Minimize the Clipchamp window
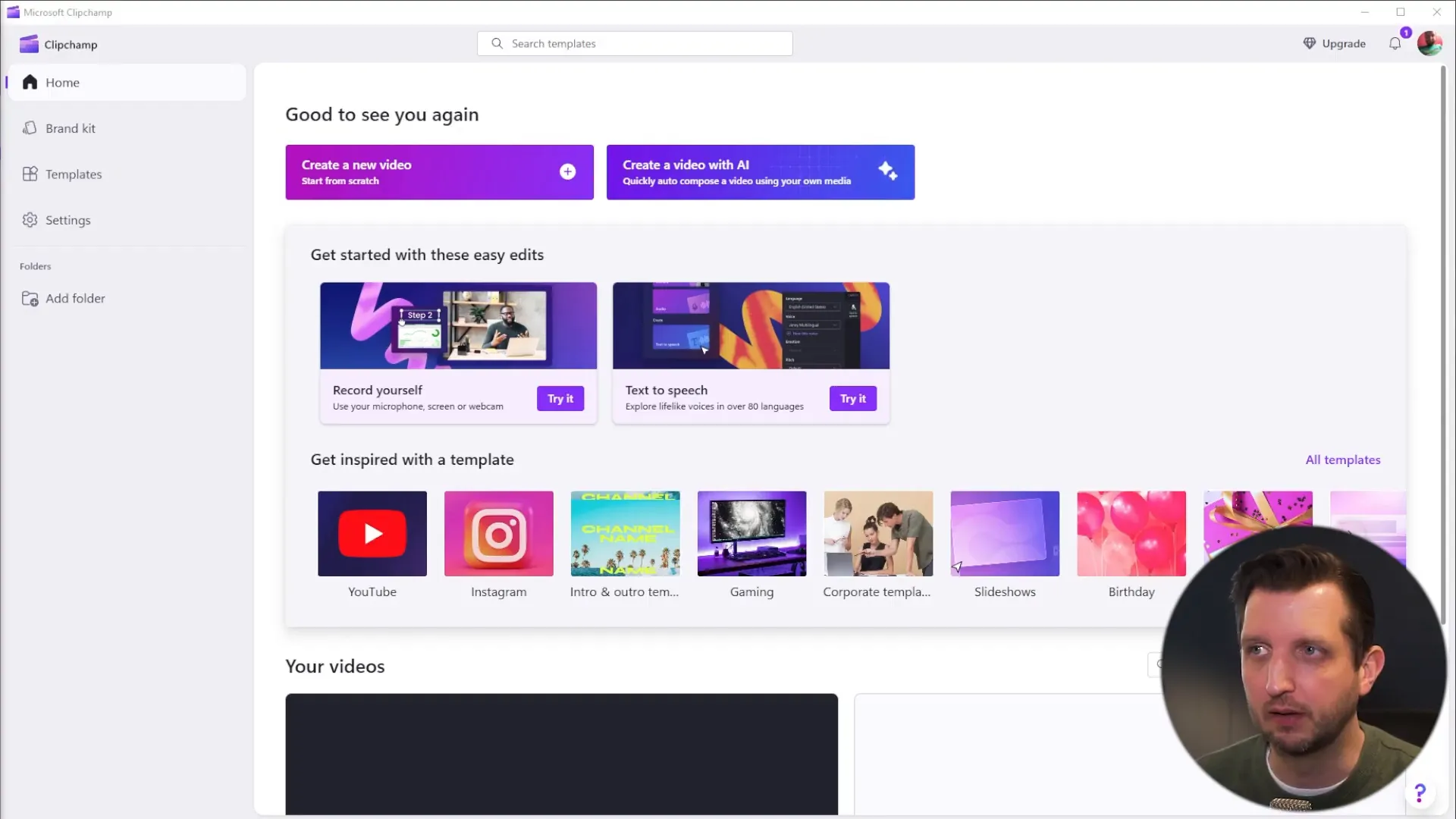 click(1364, 12)
